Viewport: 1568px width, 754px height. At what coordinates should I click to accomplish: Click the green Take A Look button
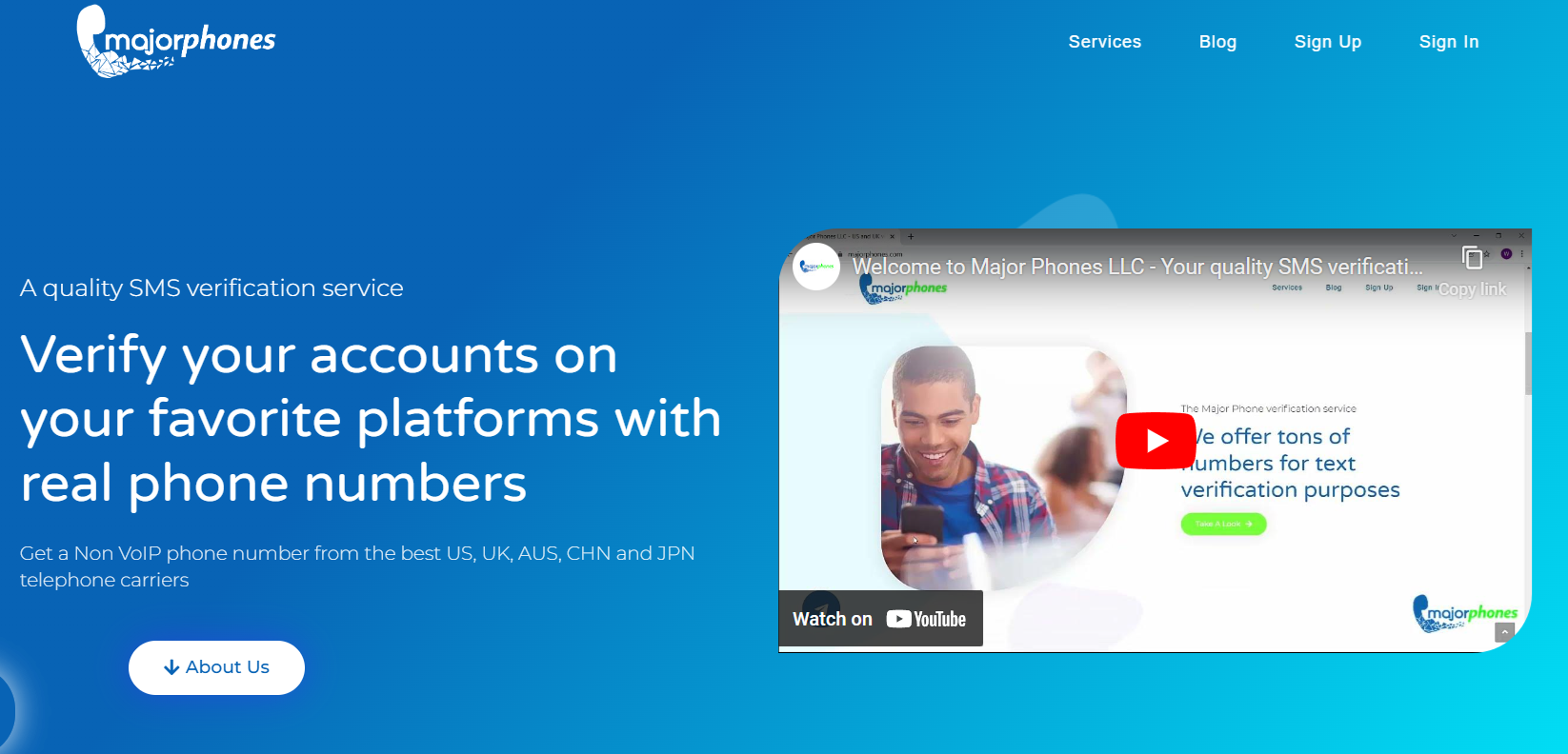pos(1223,525)
